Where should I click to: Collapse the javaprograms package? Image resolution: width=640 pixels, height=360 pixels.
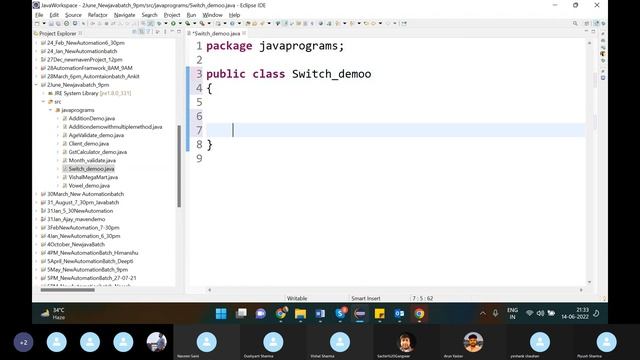pos(51,110)
